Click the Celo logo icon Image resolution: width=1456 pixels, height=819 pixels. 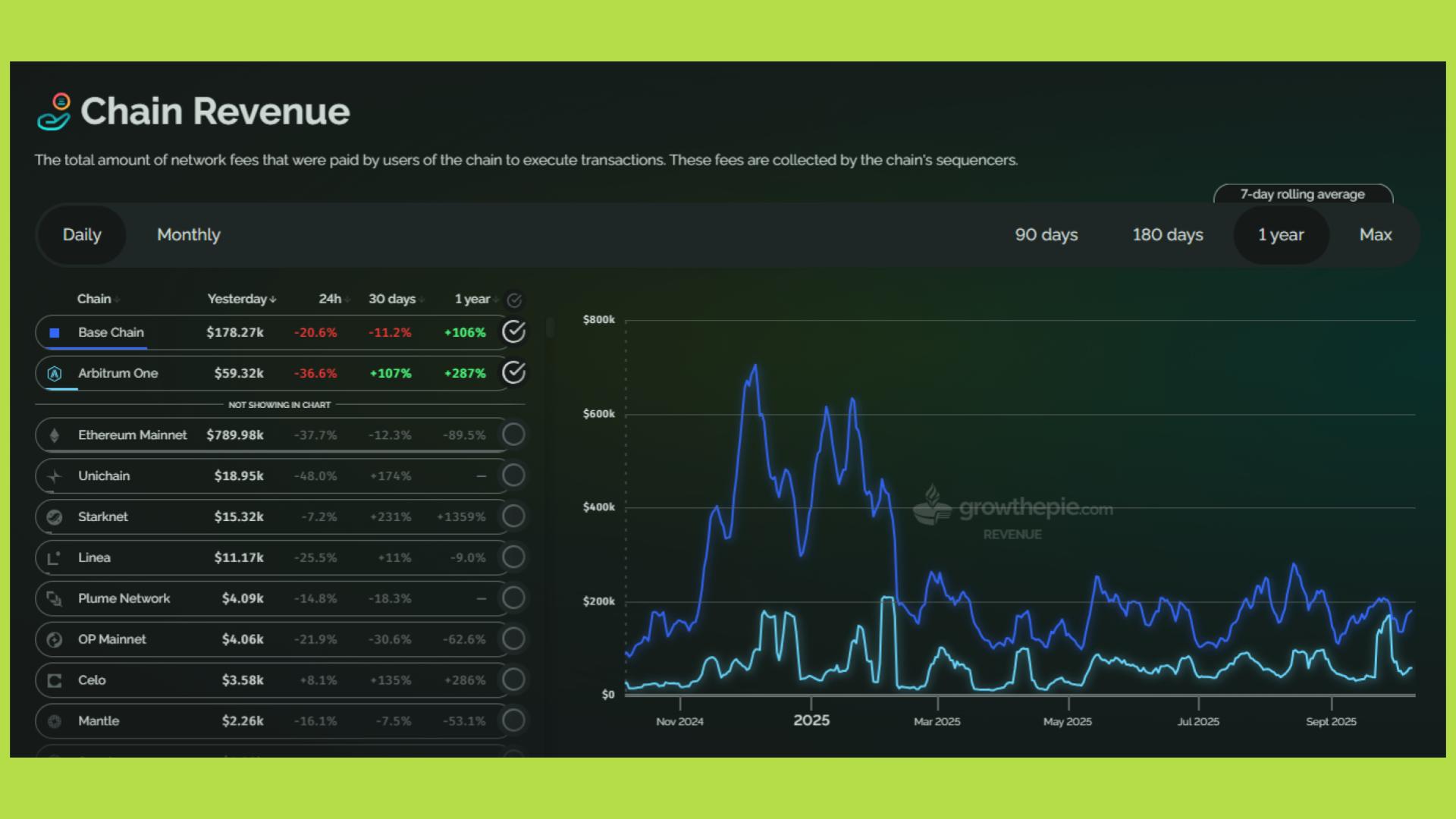55,681
